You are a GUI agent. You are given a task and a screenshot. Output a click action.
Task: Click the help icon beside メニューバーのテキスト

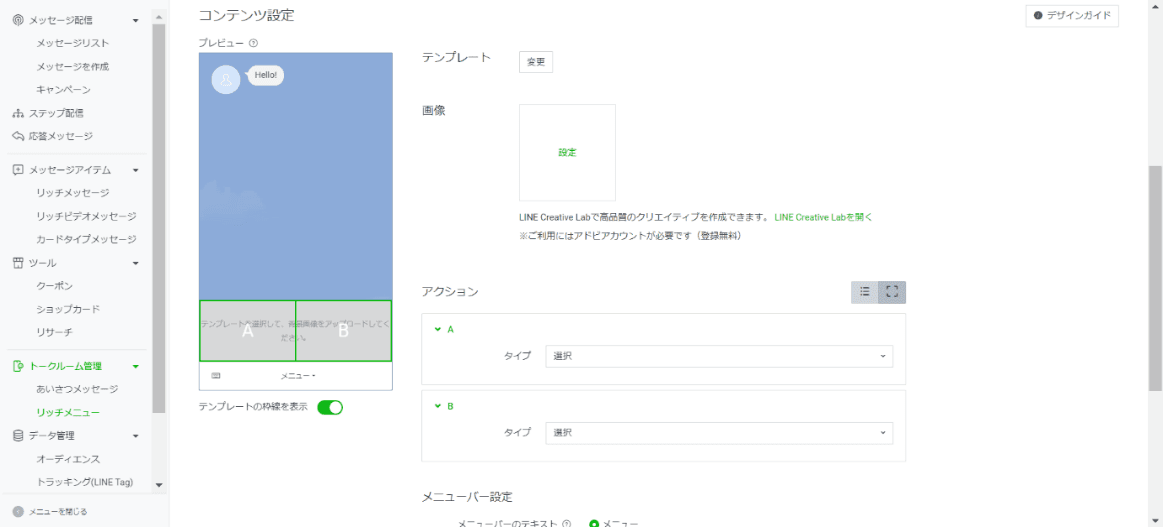(x=567, y=524)
